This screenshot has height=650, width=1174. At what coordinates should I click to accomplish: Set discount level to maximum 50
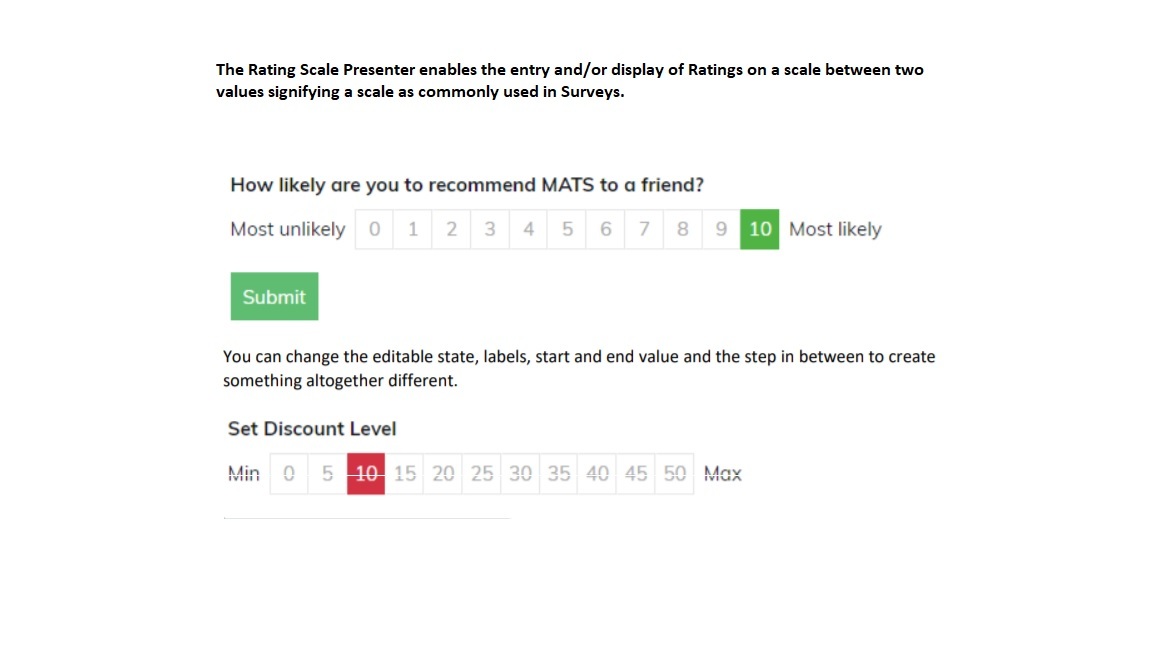point(675,474)
